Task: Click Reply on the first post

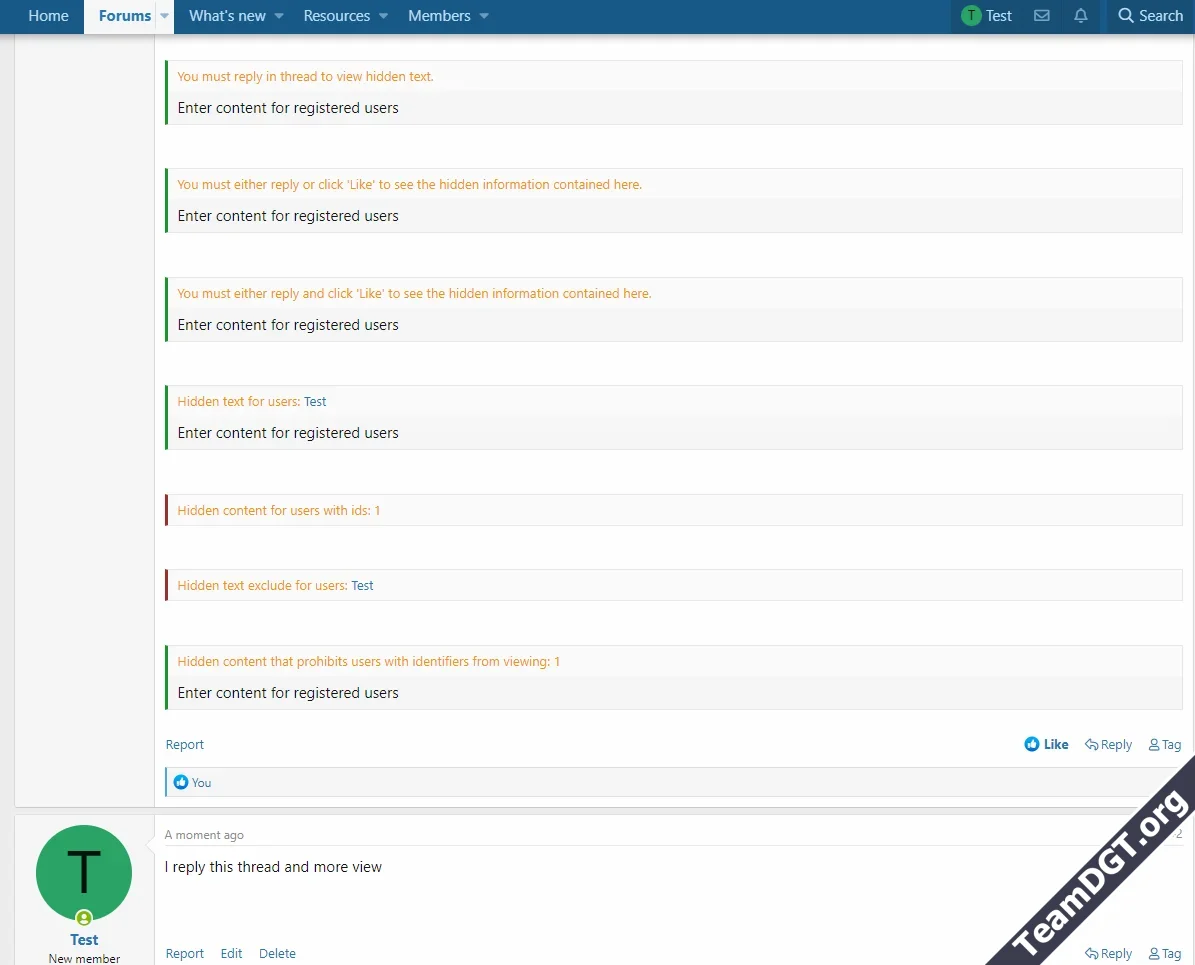Action: coord(1108,744)
